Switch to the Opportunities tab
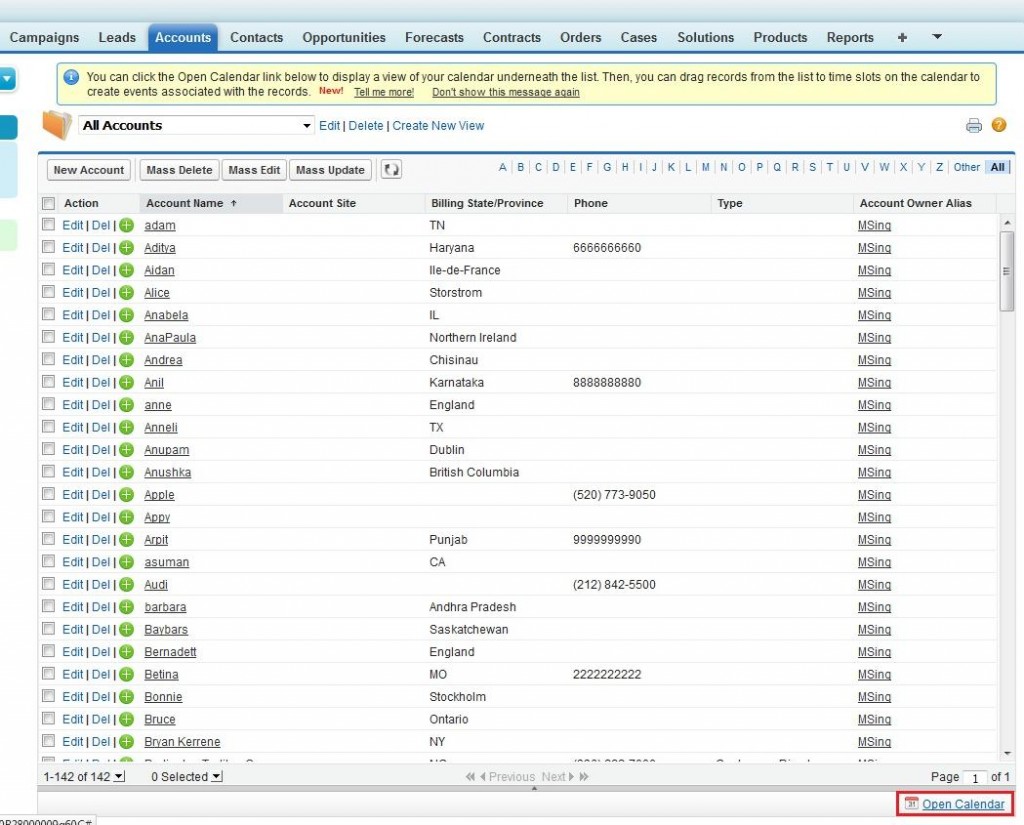This screenshot has height=825, width=1024. click(x=343, y=37)
